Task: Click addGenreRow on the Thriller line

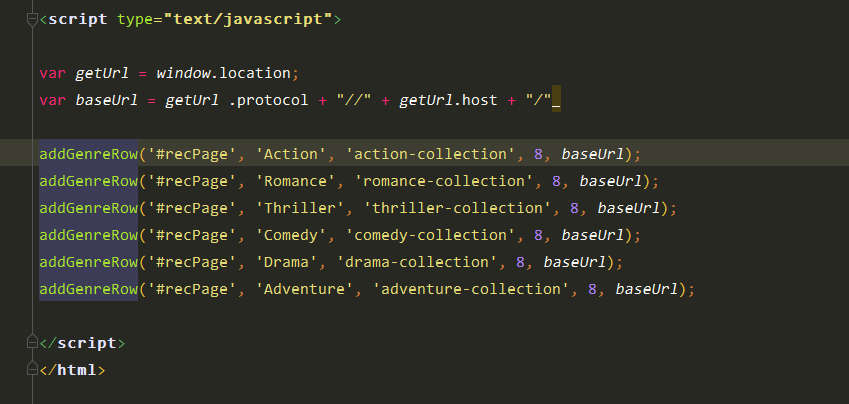Action: point(89,208)
